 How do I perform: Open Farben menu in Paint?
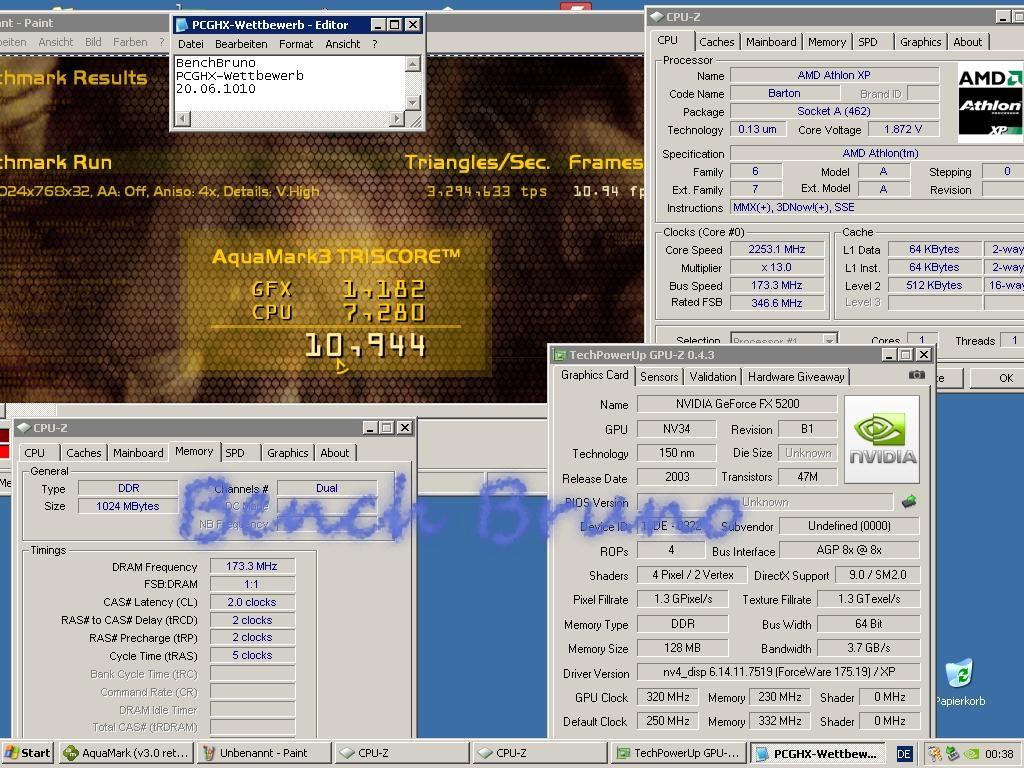(x=130, y=42)
